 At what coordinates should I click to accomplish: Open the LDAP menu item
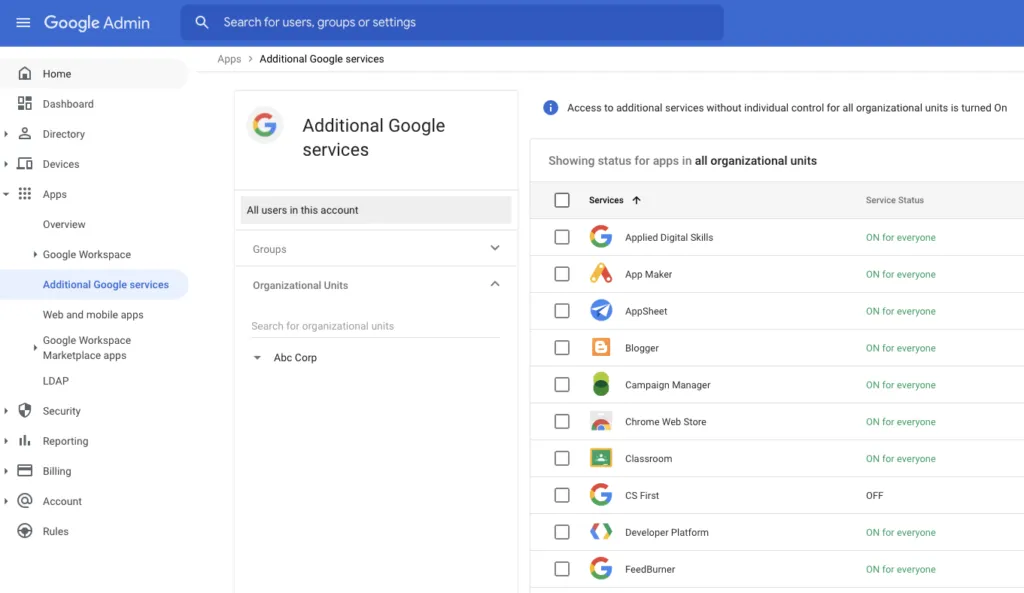56,381
